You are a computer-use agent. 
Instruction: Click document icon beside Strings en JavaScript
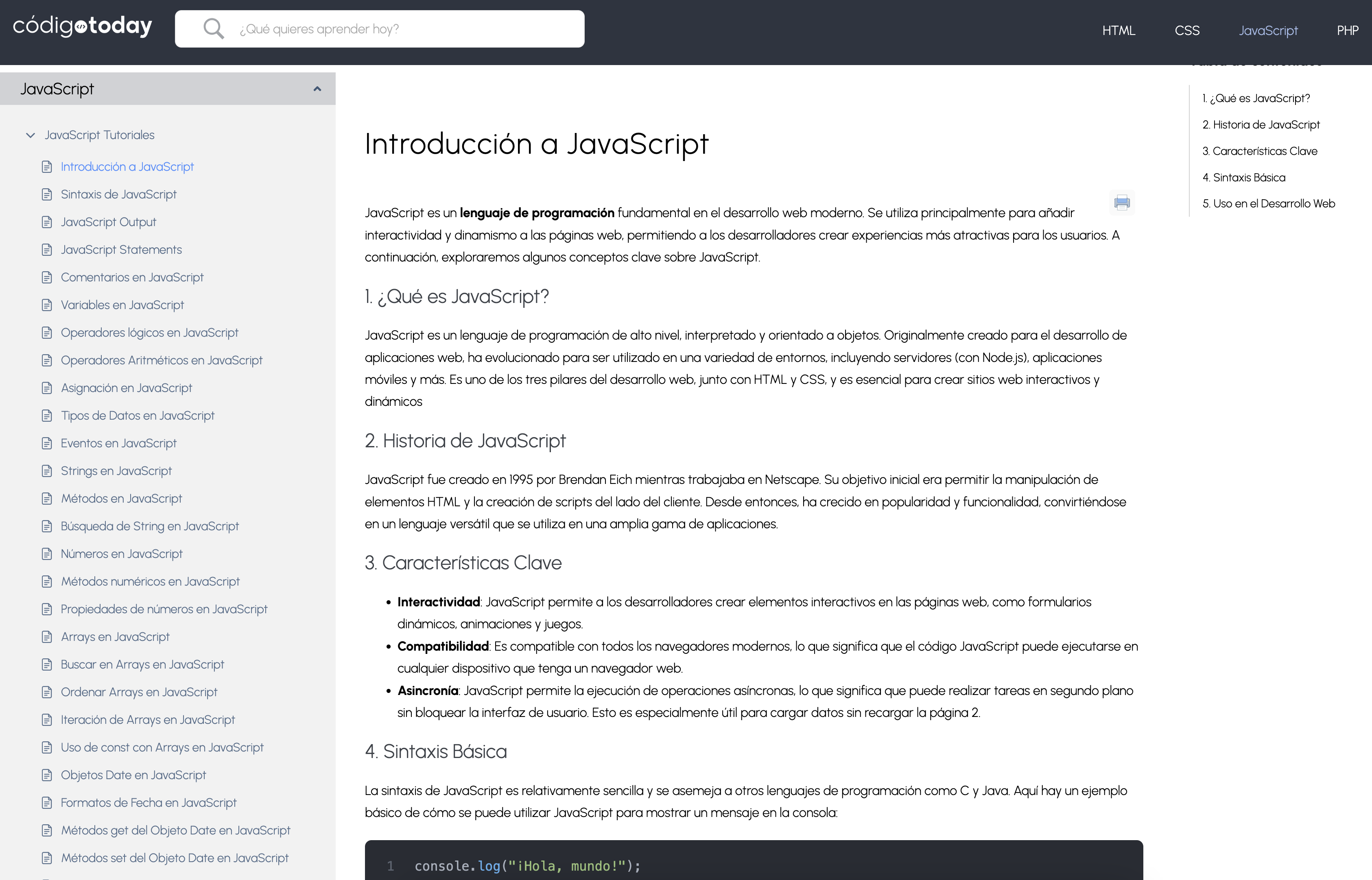[x=47, y=471]
